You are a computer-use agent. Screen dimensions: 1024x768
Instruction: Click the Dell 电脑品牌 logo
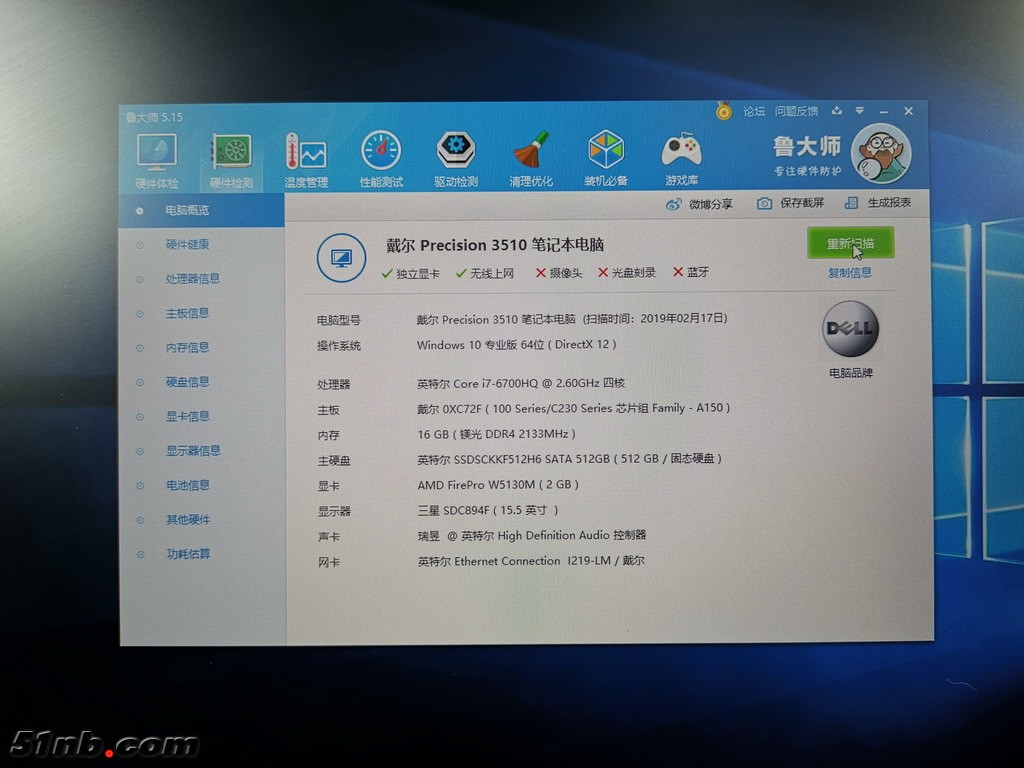(850, 331)
